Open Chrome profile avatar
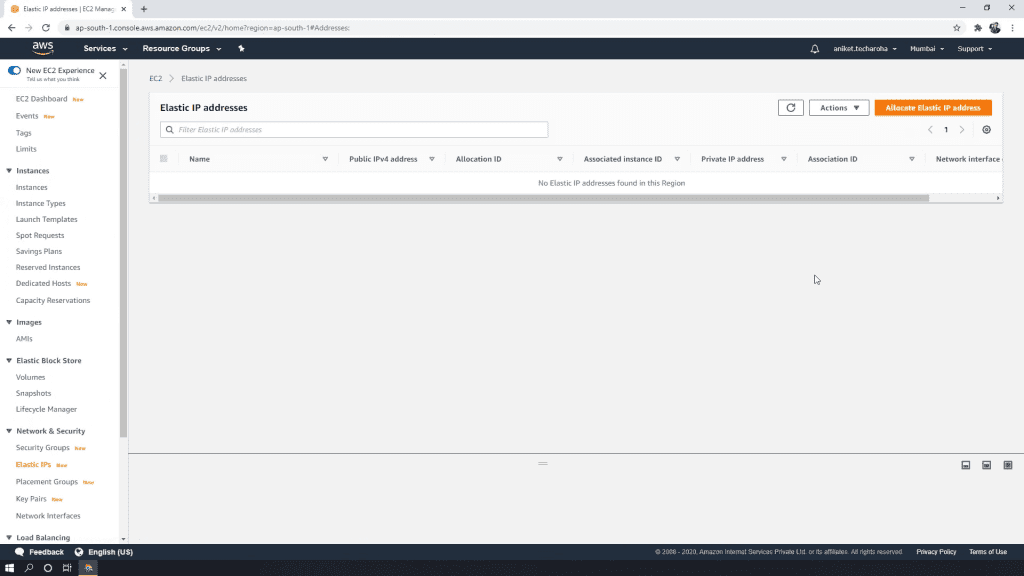The image size is (1024, 576). coord(995,27)
